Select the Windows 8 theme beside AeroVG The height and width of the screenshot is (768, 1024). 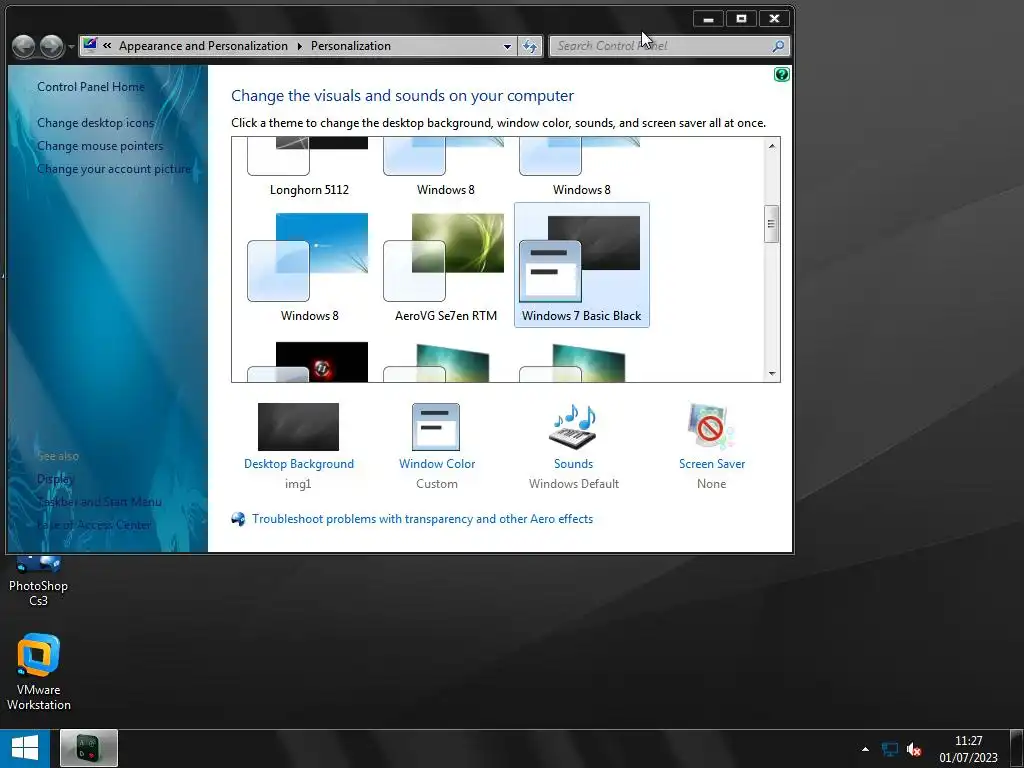[x=309, y=266]
